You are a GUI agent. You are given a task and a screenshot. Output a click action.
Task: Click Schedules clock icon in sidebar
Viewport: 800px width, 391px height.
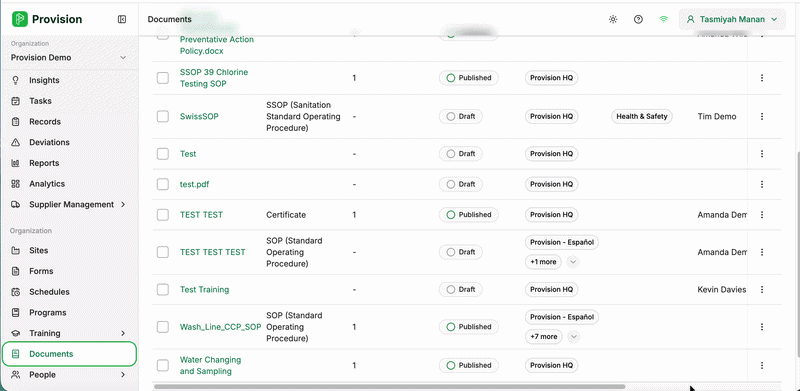(16, 292)
